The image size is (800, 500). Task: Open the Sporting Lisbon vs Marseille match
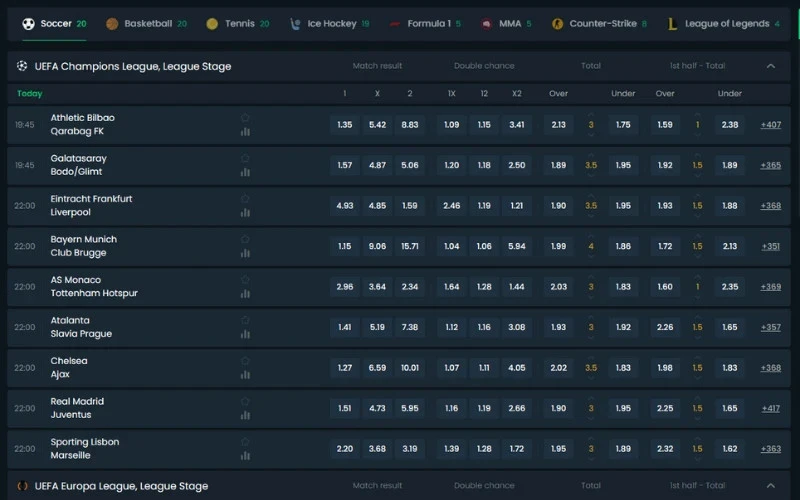[85, 448]
